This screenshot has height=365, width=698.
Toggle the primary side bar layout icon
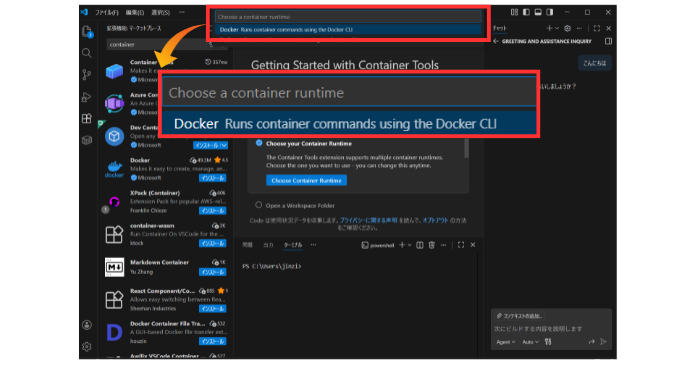526,12
